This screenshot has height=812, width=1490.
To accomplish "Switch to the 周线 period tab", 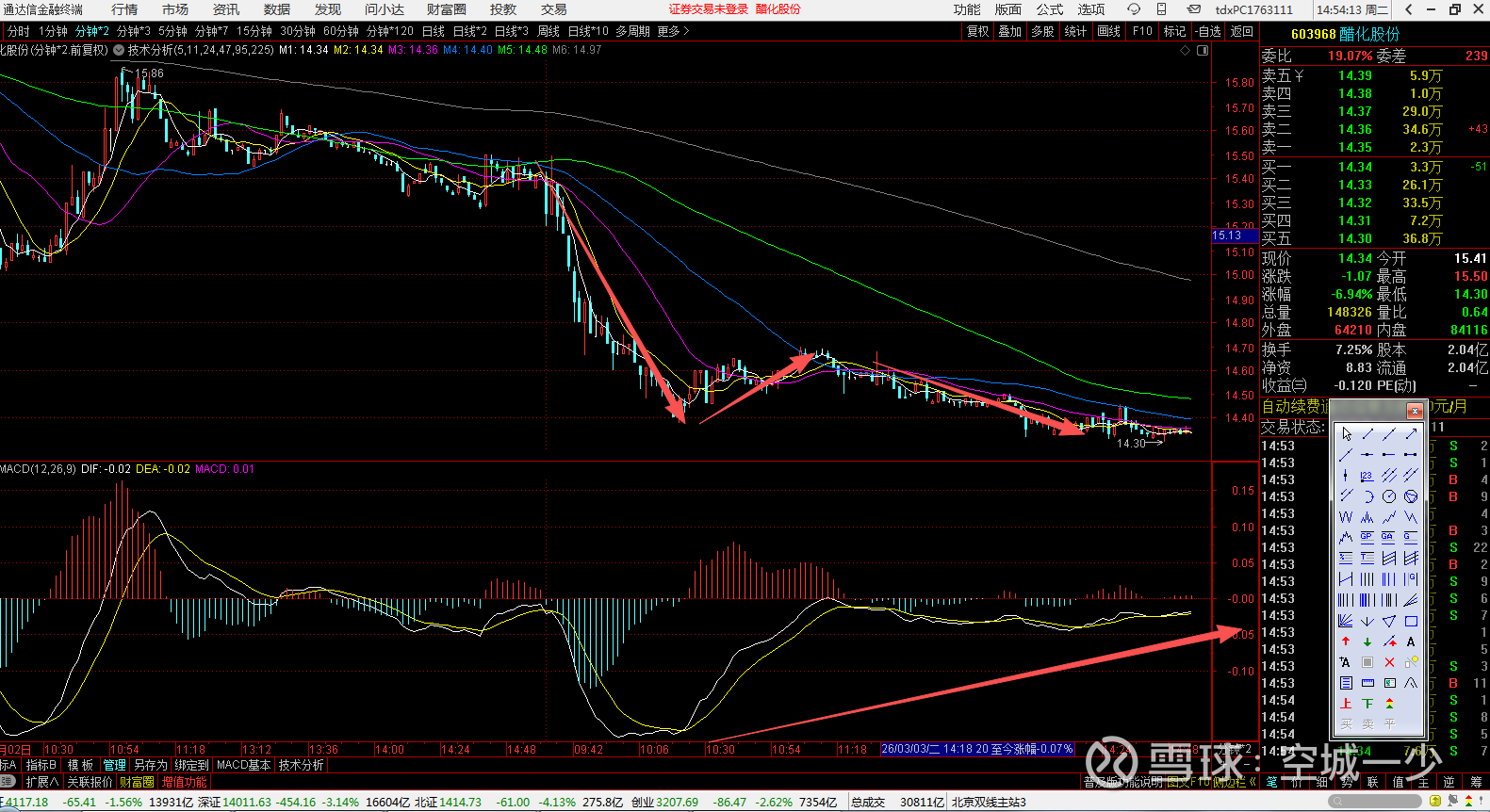I will tap(549, 31).
